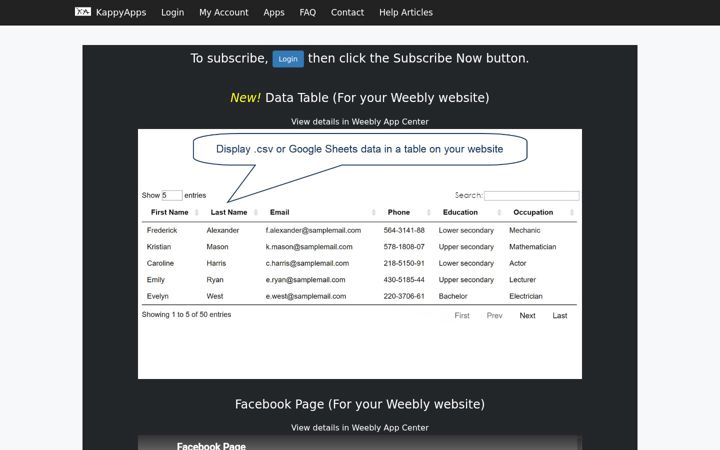Open Data Table Weebly App Center details
Screen dimensions: 720x450
point(360,122)
